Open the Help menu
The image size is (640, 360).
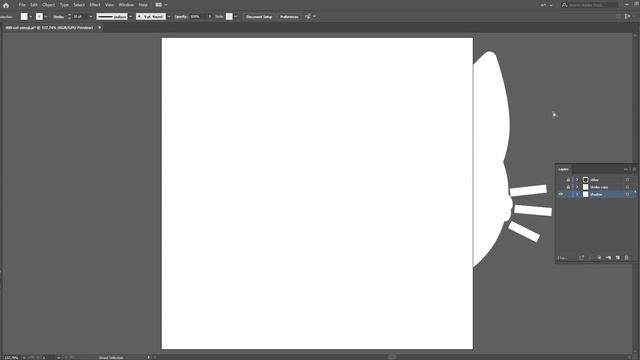point(143,5)
